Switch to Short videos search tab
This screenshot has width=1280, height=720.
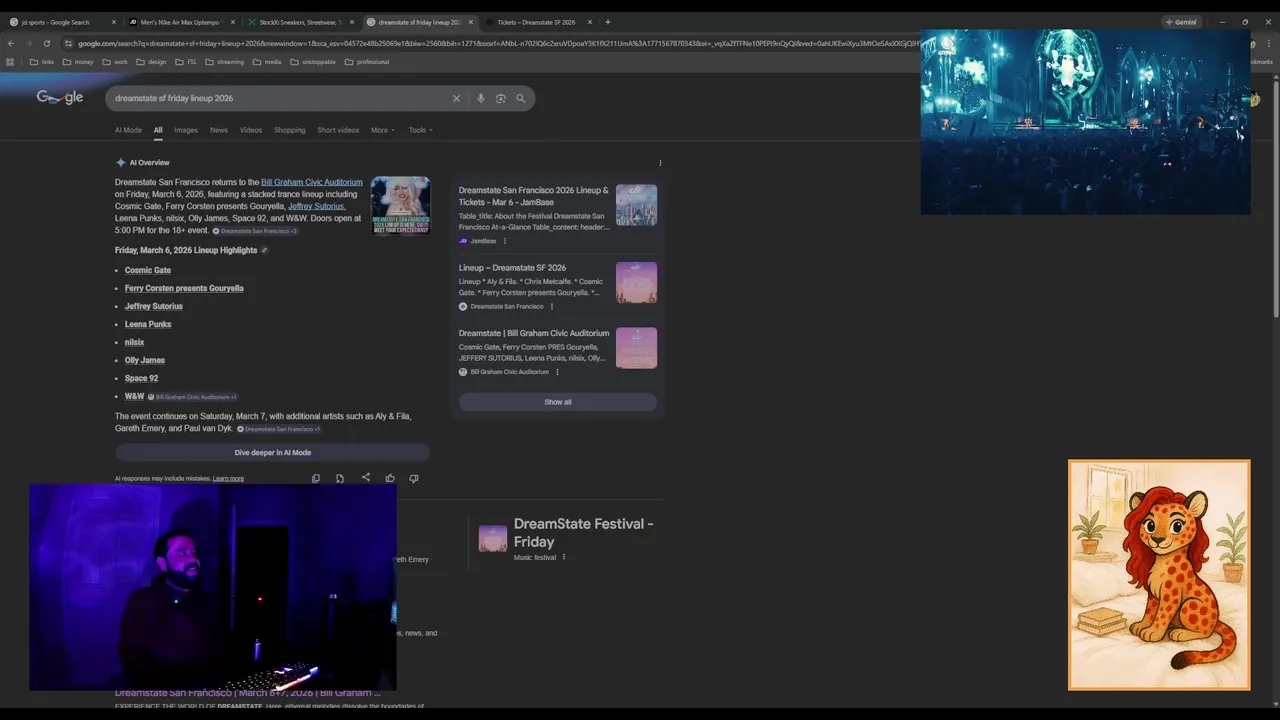(338, 130)
